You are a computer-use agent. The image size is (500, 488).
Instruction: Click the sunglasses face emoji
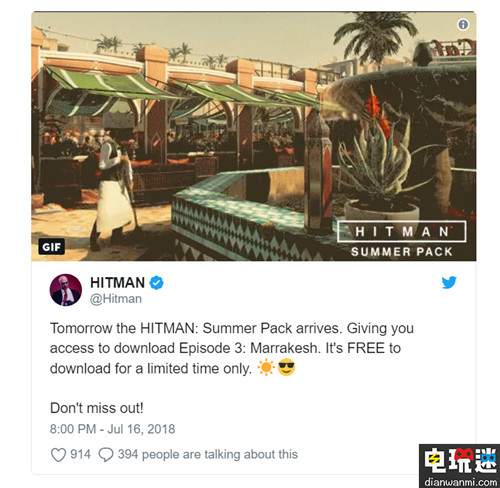[286, 367]
